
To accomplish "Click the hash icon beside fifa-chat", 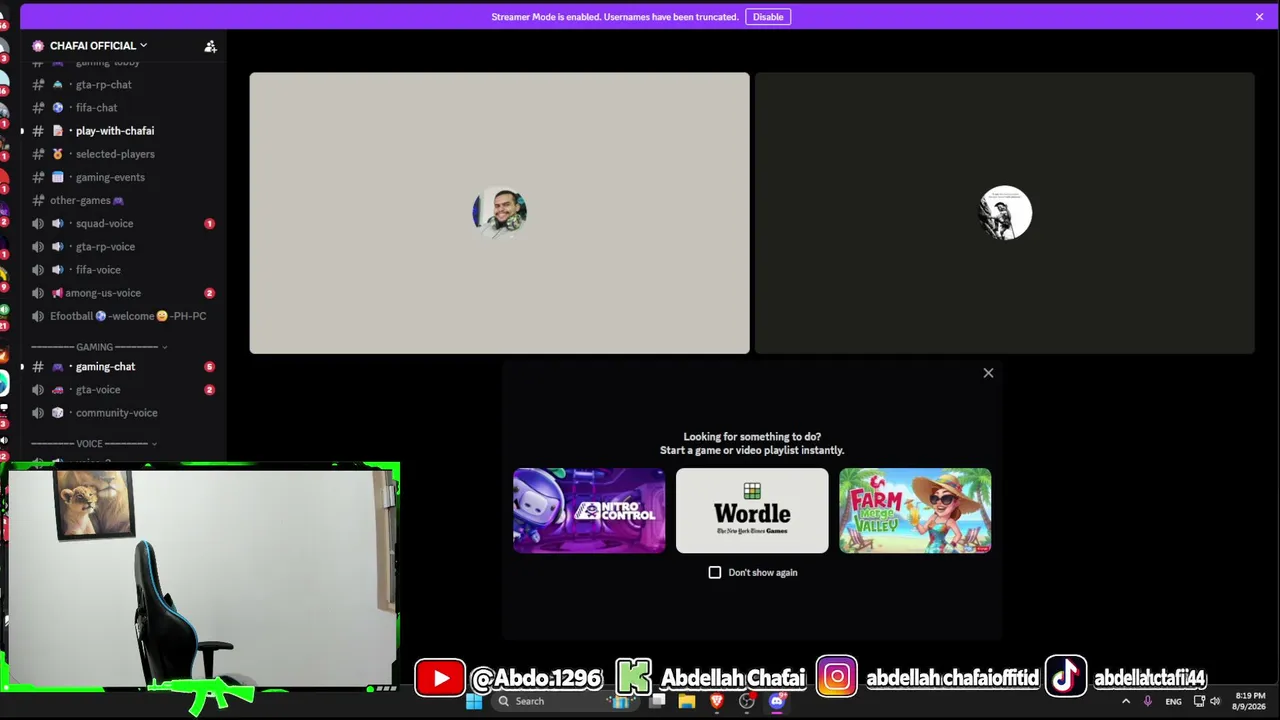I will (x=38, y=108).
